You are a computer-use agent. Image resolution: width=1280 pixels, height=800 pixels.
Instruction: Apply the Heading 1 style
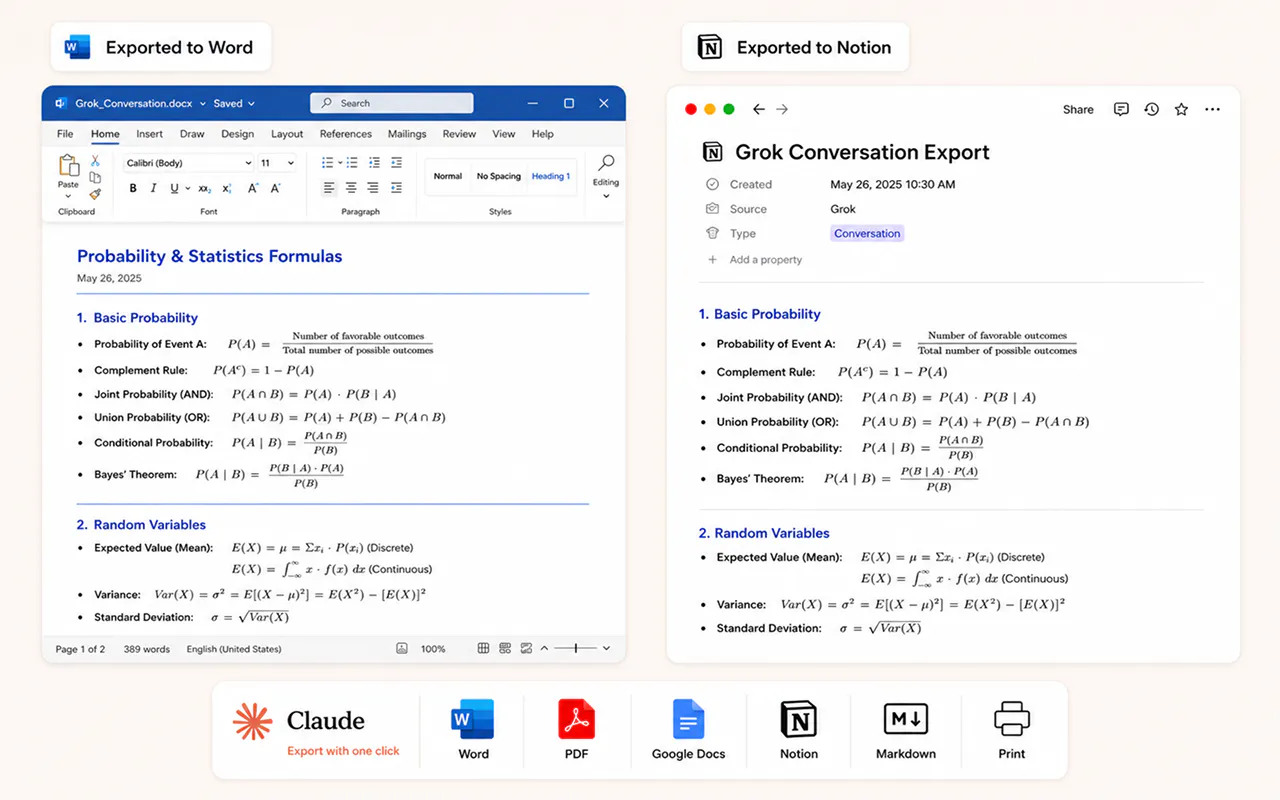click(551, 176)
